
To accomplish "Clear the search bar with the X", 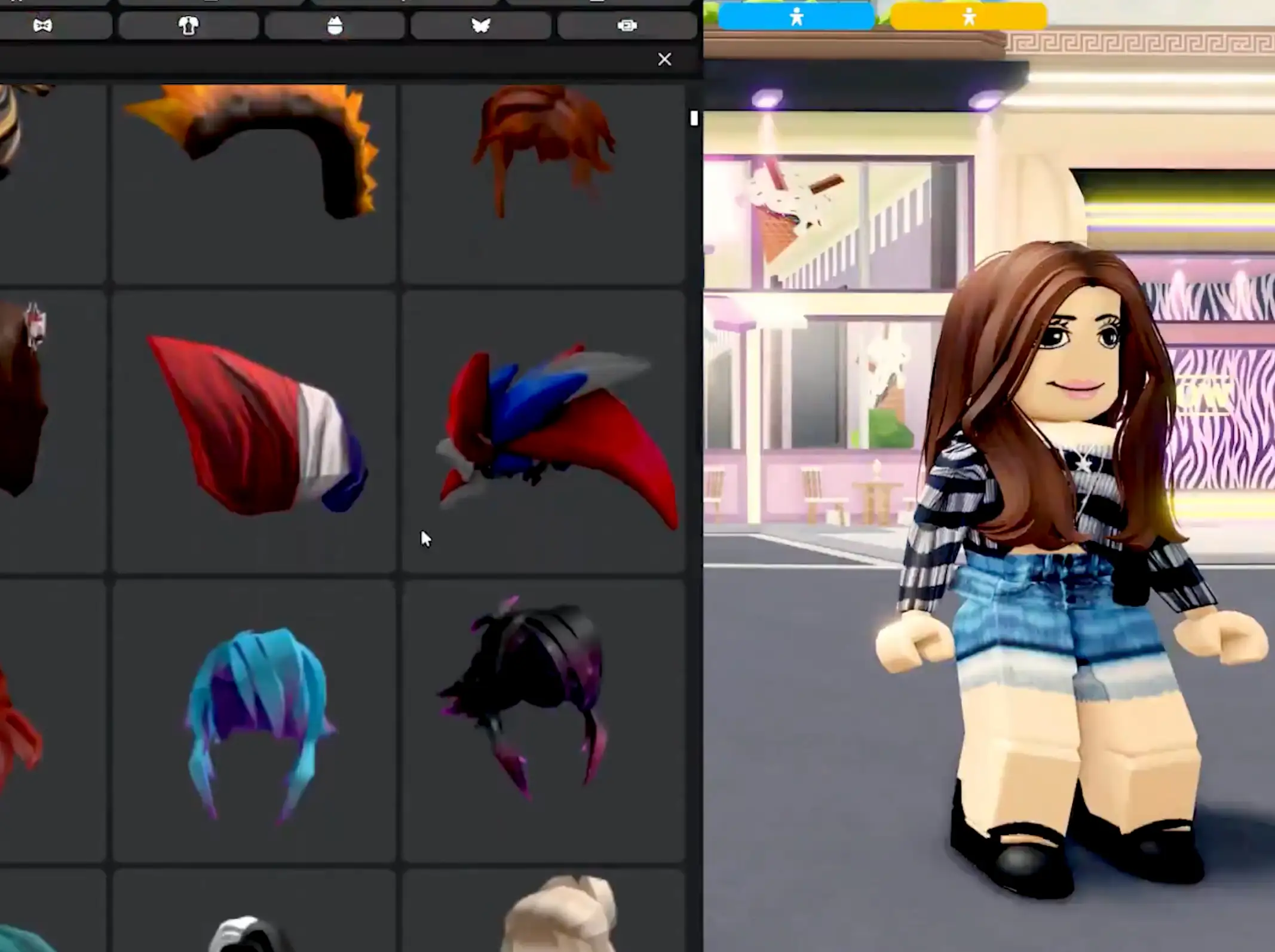I will tap(664, 59).
